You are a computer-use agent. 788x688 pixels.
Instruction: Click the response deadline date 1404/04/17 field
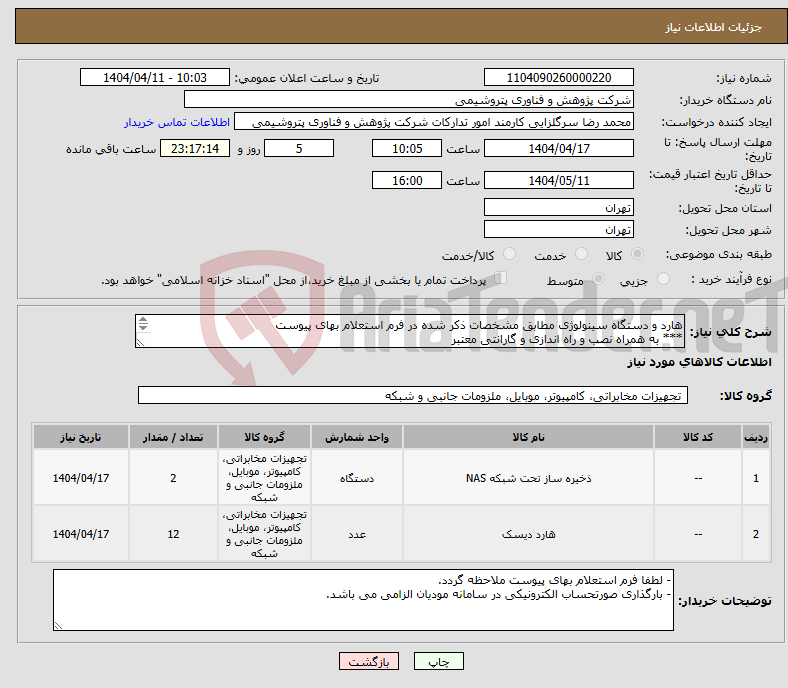(558, 149)
